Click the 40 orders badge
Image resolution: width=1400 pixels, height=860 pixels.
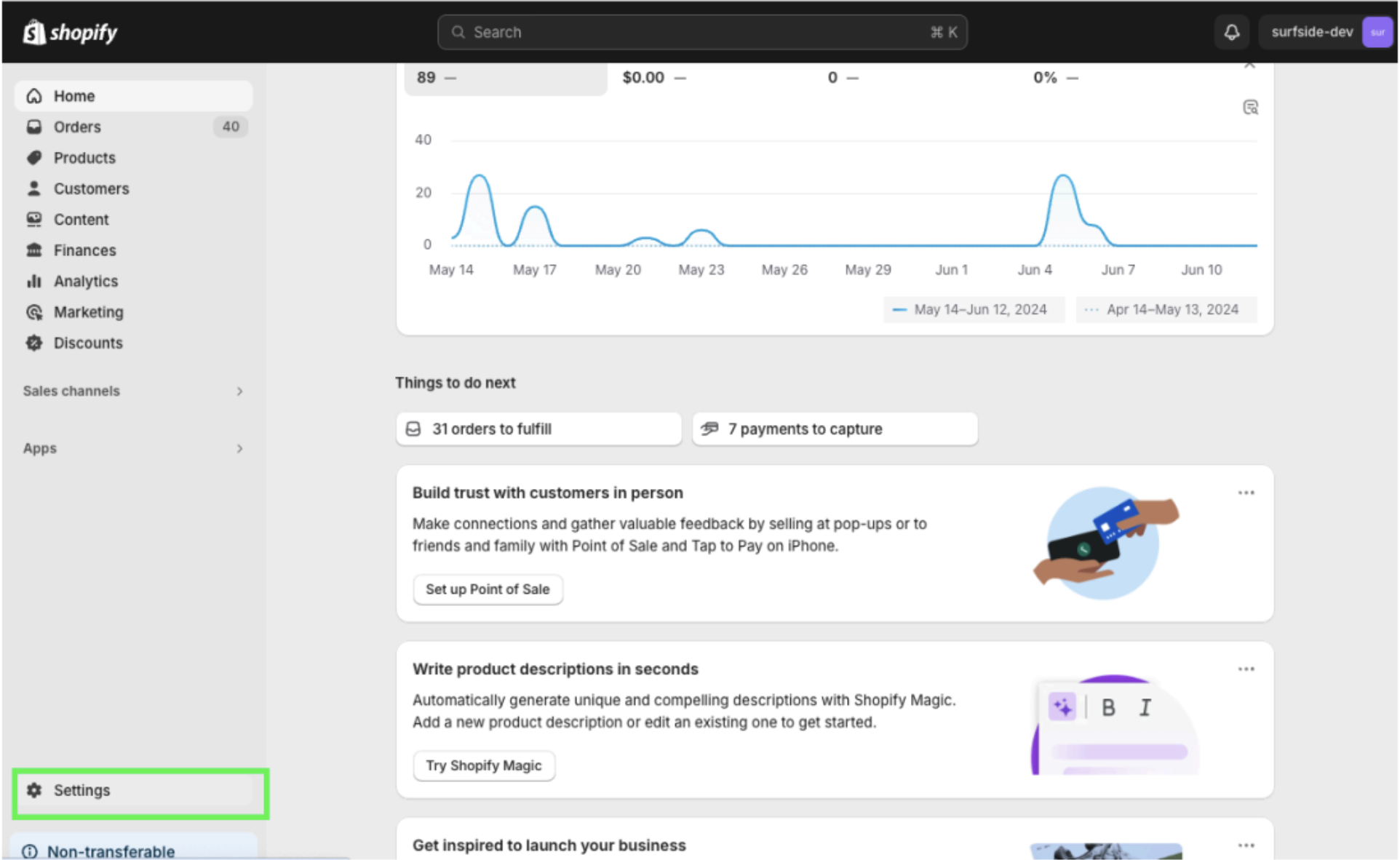coord(231,127)
